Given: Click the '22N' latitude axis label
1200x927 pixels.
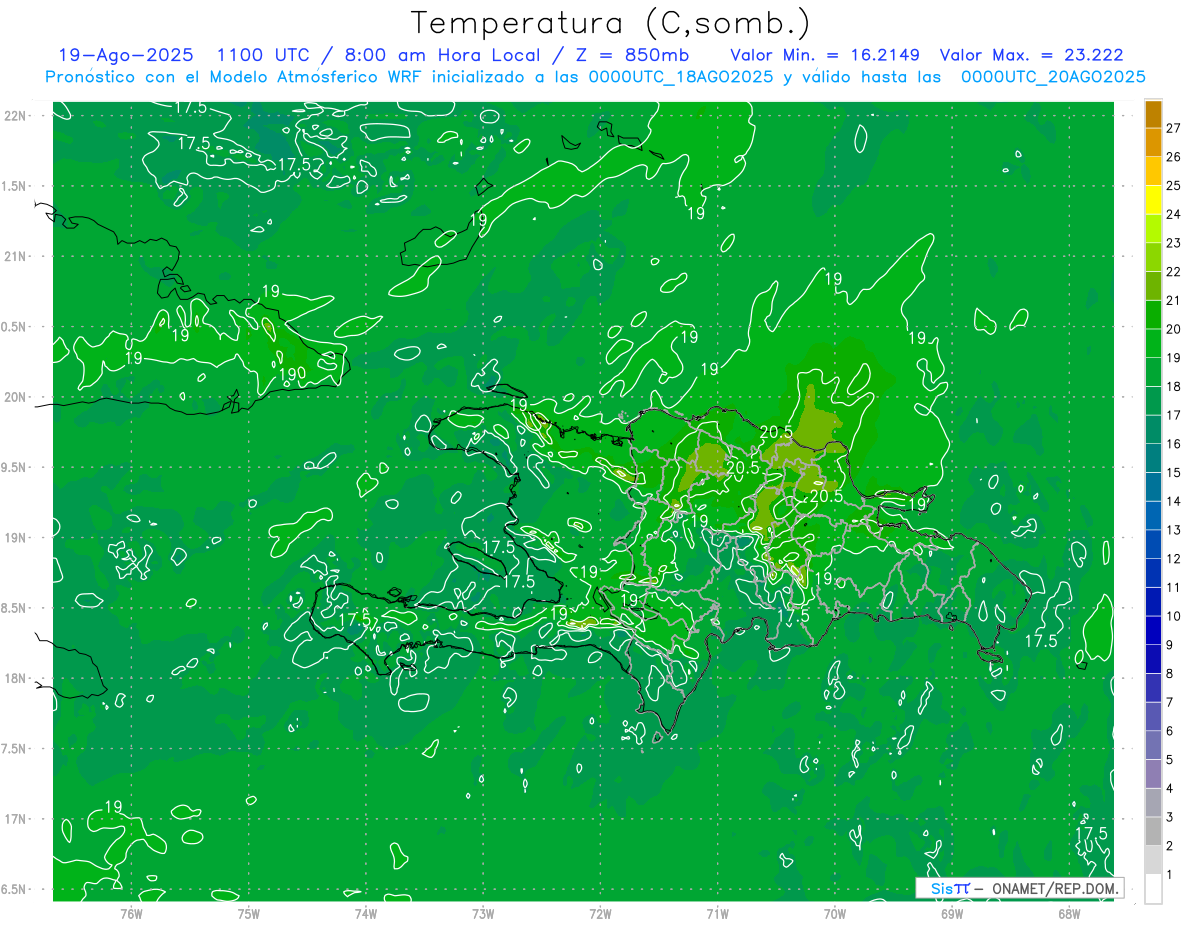Looking at the screenshot, I should pyautogui.click(x=16, y=115).
